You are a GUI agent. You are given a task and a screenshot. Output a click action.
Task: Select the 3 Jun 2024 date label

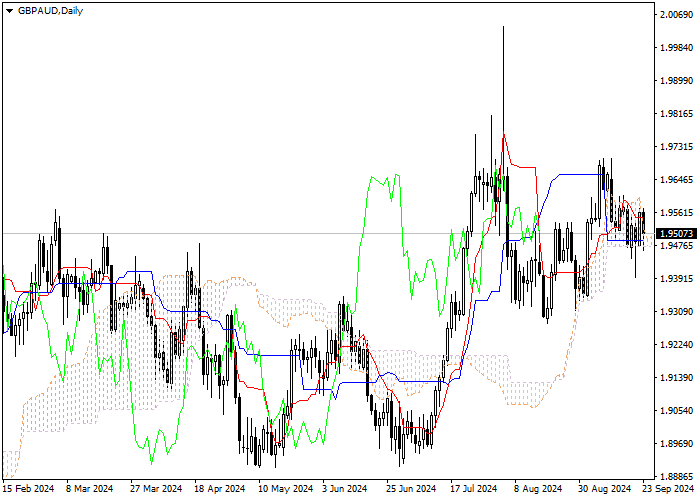(345, 489)
